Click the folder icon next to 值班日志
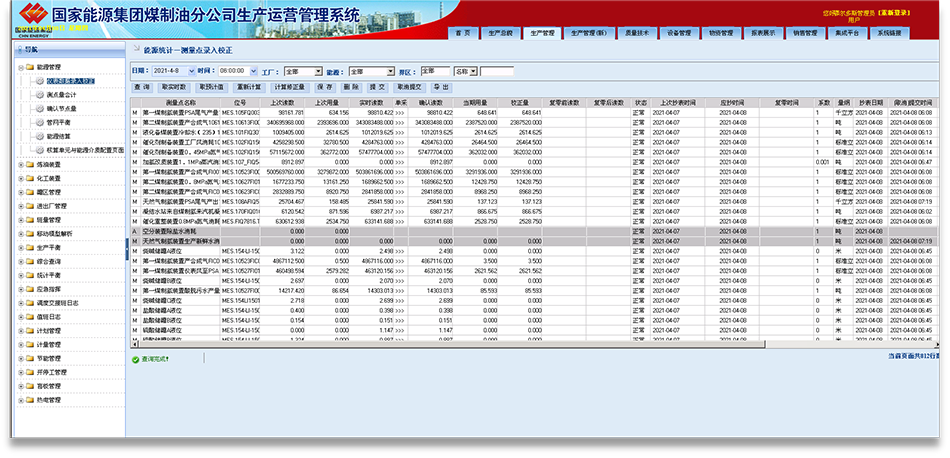The height and width of the screenshot is (458, 950). [30, 317]
